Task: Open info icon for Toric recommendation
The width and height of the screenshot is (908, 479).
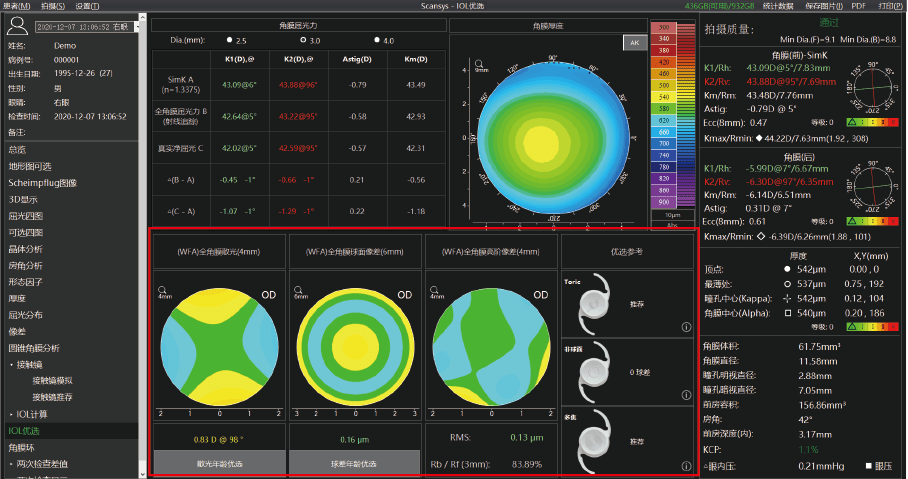Action: pyautogui.click(x=686, y=327)
